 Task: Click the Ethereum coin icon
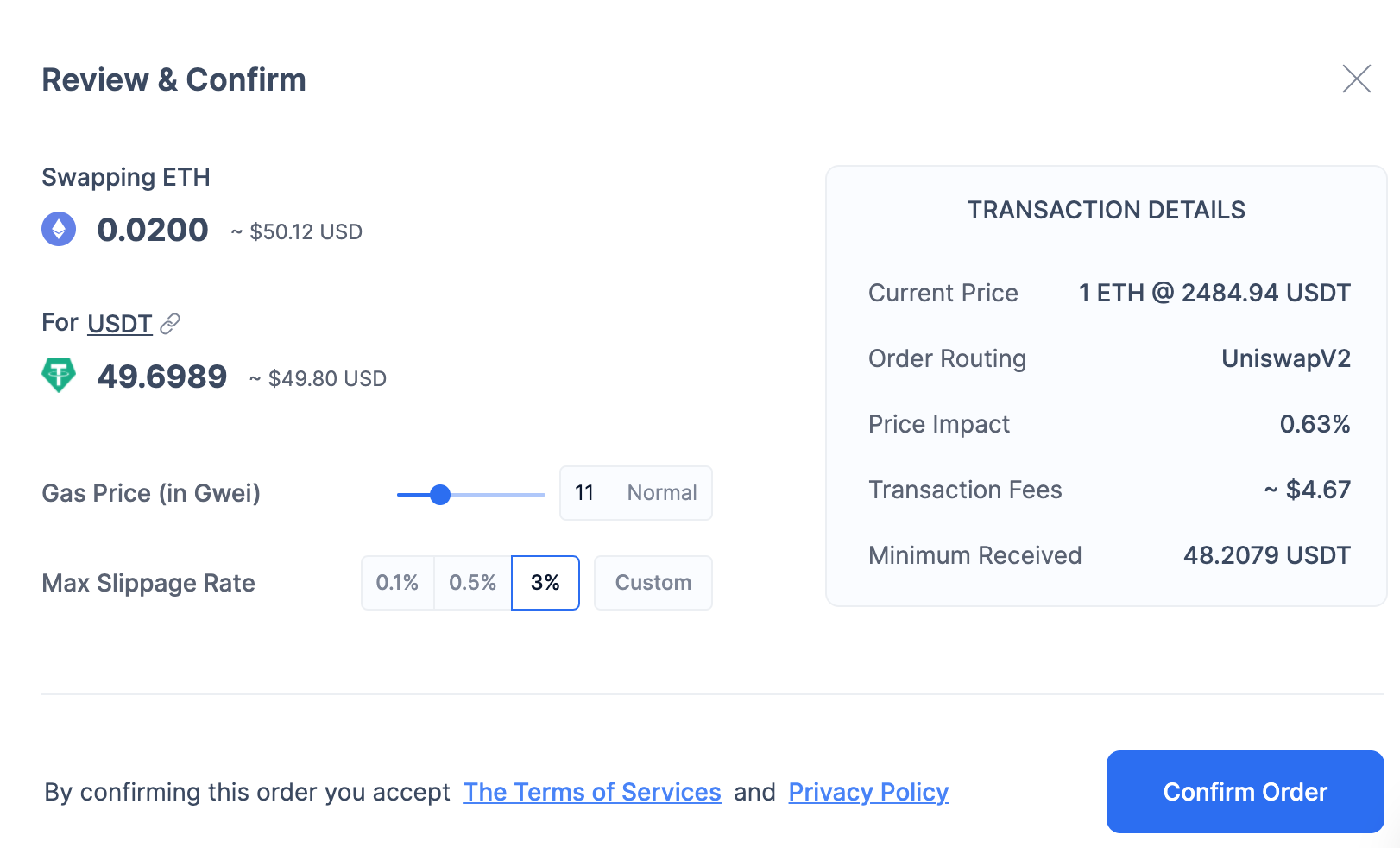tap(59, 229)
